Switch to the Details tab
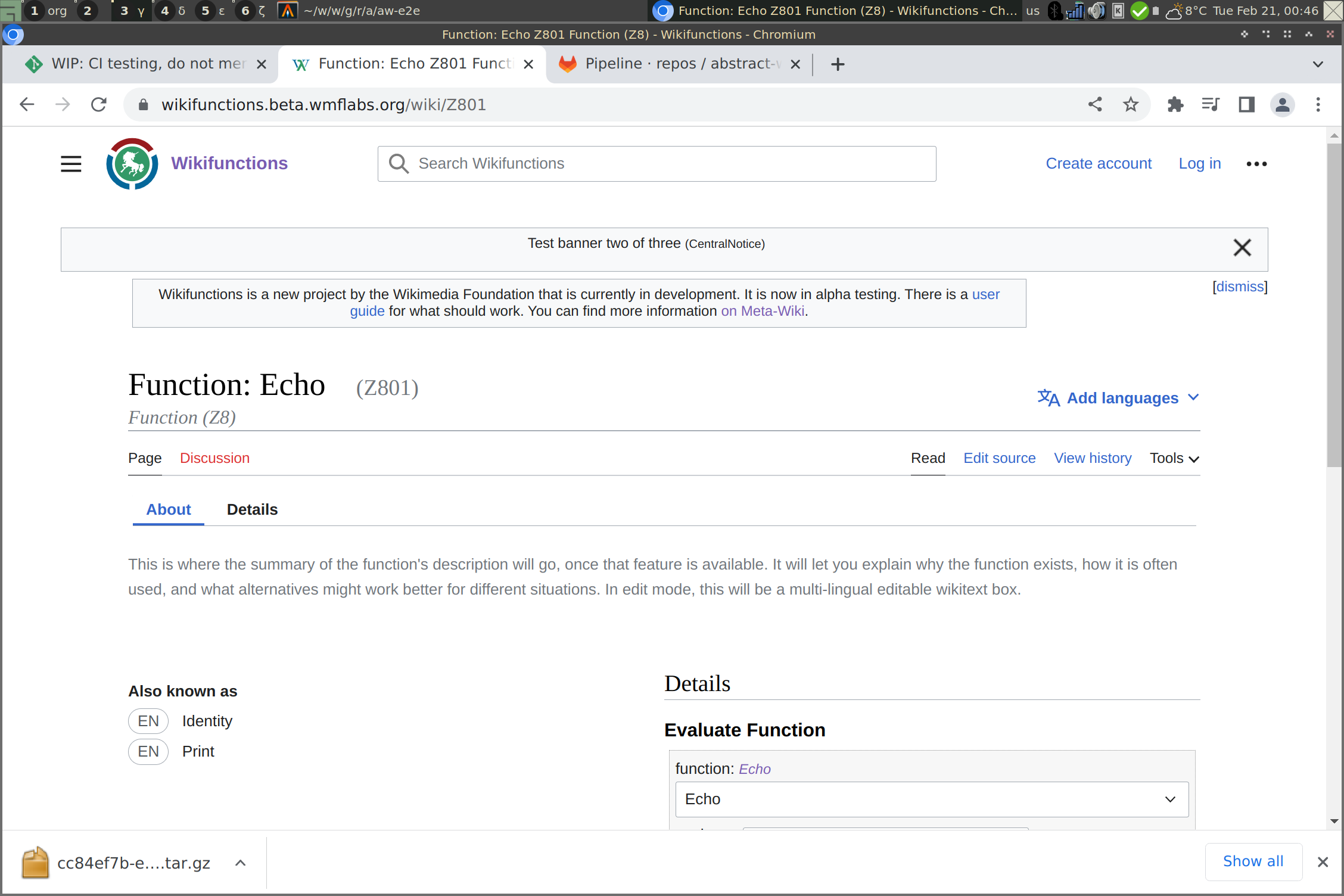This screenshot has width=1344, height=896. click(x=252, y=509)
